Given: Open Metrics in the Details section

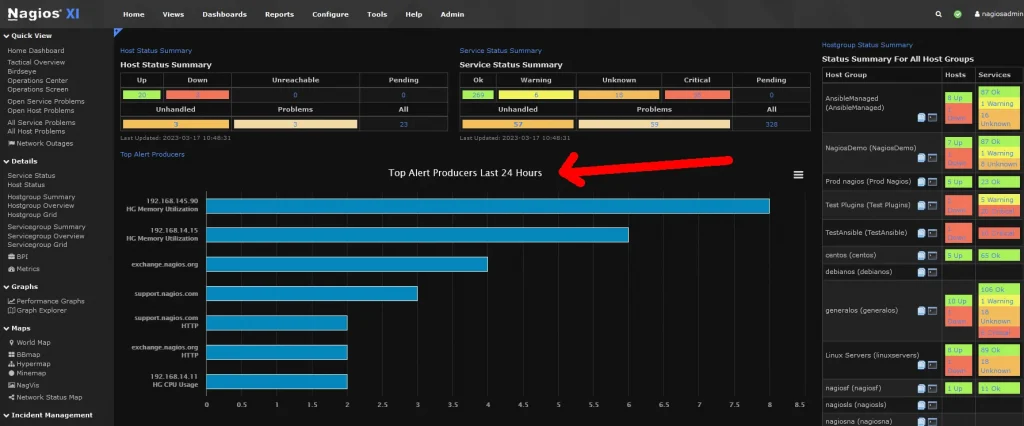Looking at the screenshot, I should (24, 269).
